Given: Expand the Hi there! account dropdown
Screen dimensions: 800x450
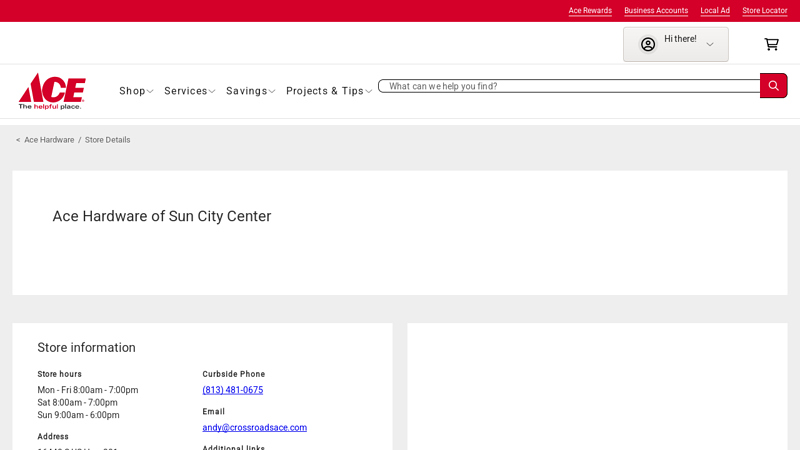Looking at the screenshot, I should (676, 44).
